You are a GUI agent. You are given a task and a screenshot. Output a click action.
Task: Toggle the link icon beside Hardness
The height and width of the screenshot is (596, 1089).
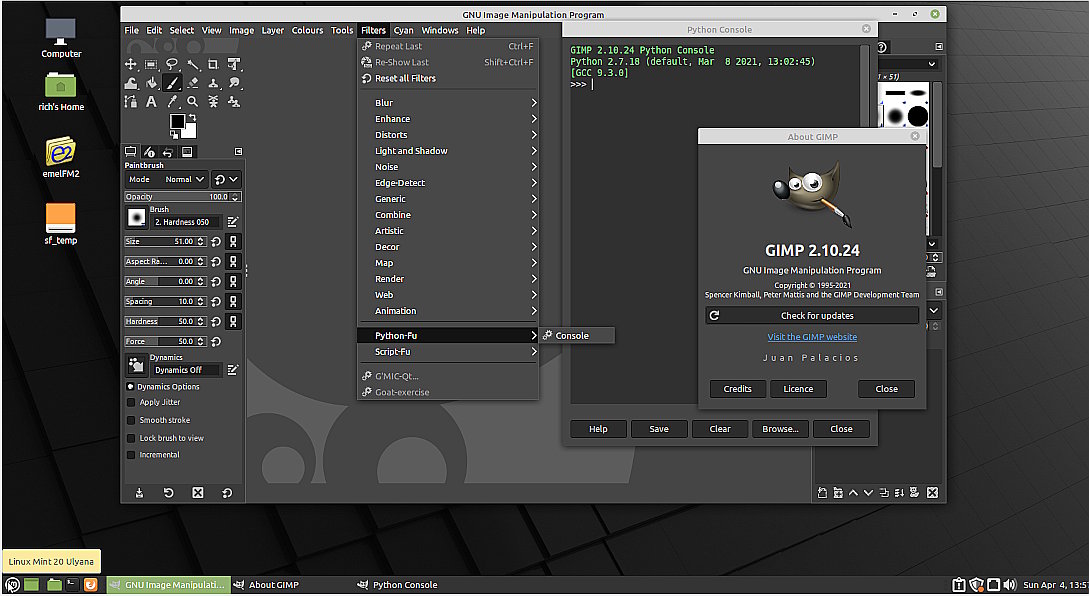[x=233, y=322]
